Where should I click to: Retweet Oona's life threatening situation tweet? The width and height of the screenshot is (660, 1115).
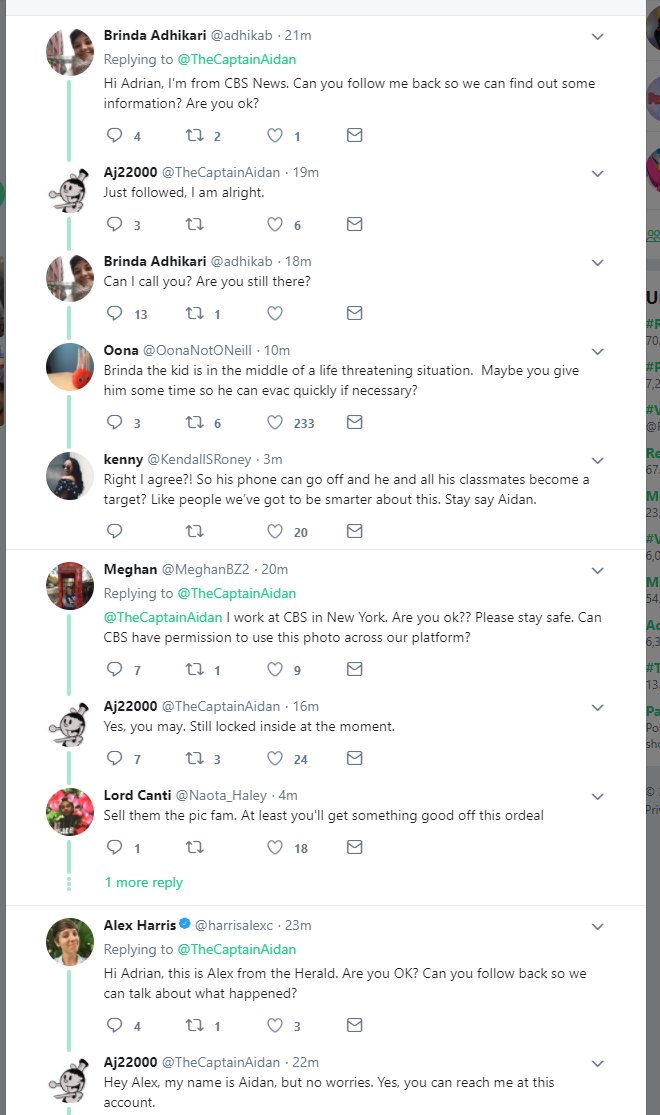pyautogui.click(x=196, y=423)
